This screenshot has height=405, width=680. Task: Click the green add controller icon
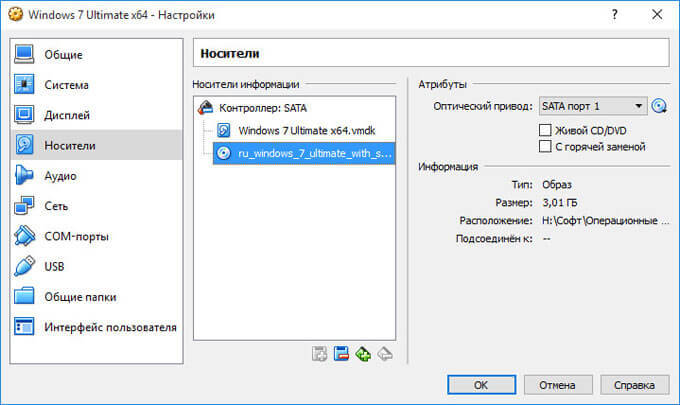point(363,353)
